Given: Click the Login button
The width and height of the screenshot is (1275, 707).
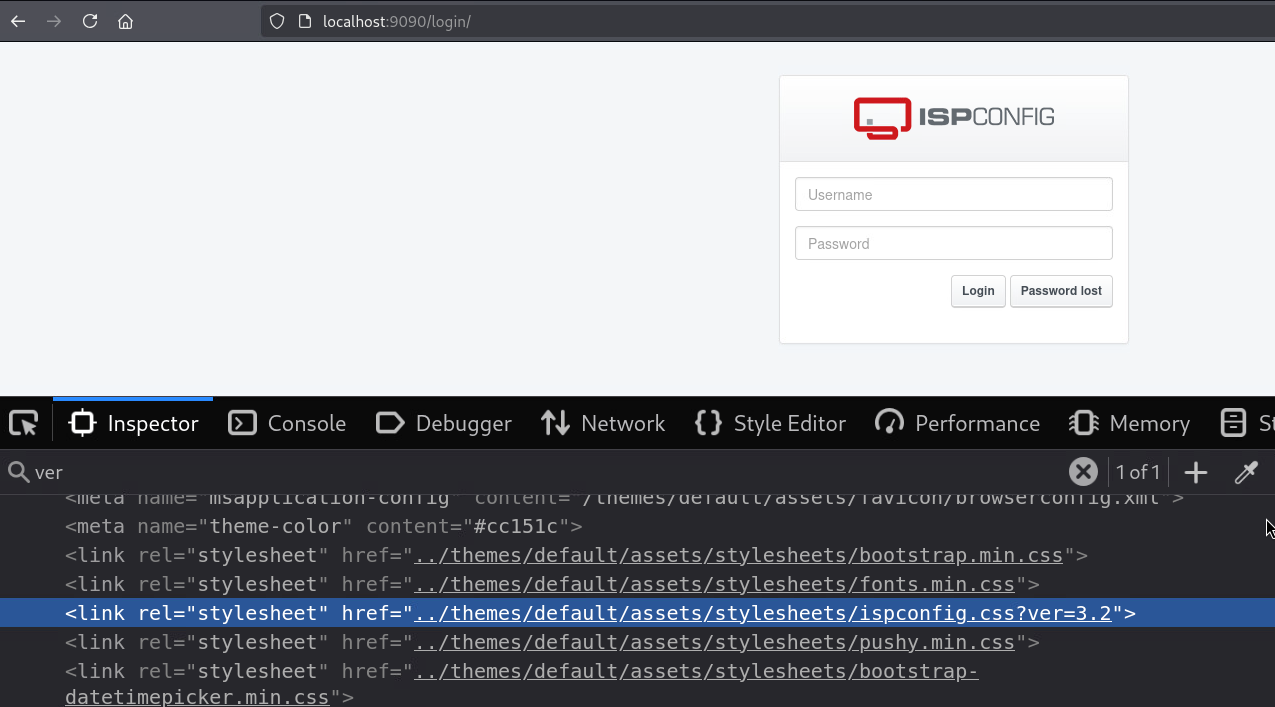Looking at the screenshot, I should coord(978,291).
